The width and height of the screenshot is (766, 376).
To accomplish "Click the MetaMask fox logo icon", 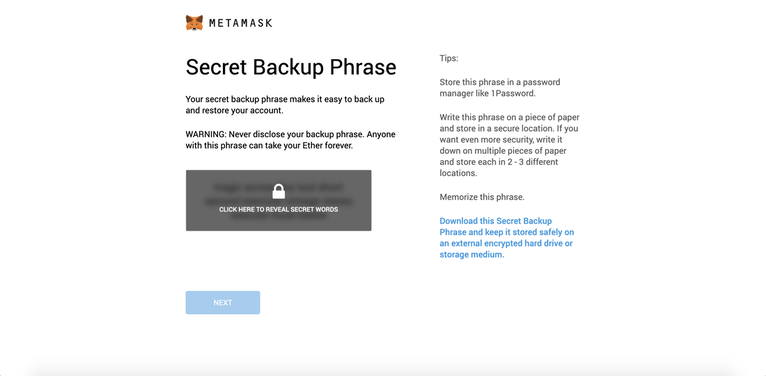I will click(194, 22).
